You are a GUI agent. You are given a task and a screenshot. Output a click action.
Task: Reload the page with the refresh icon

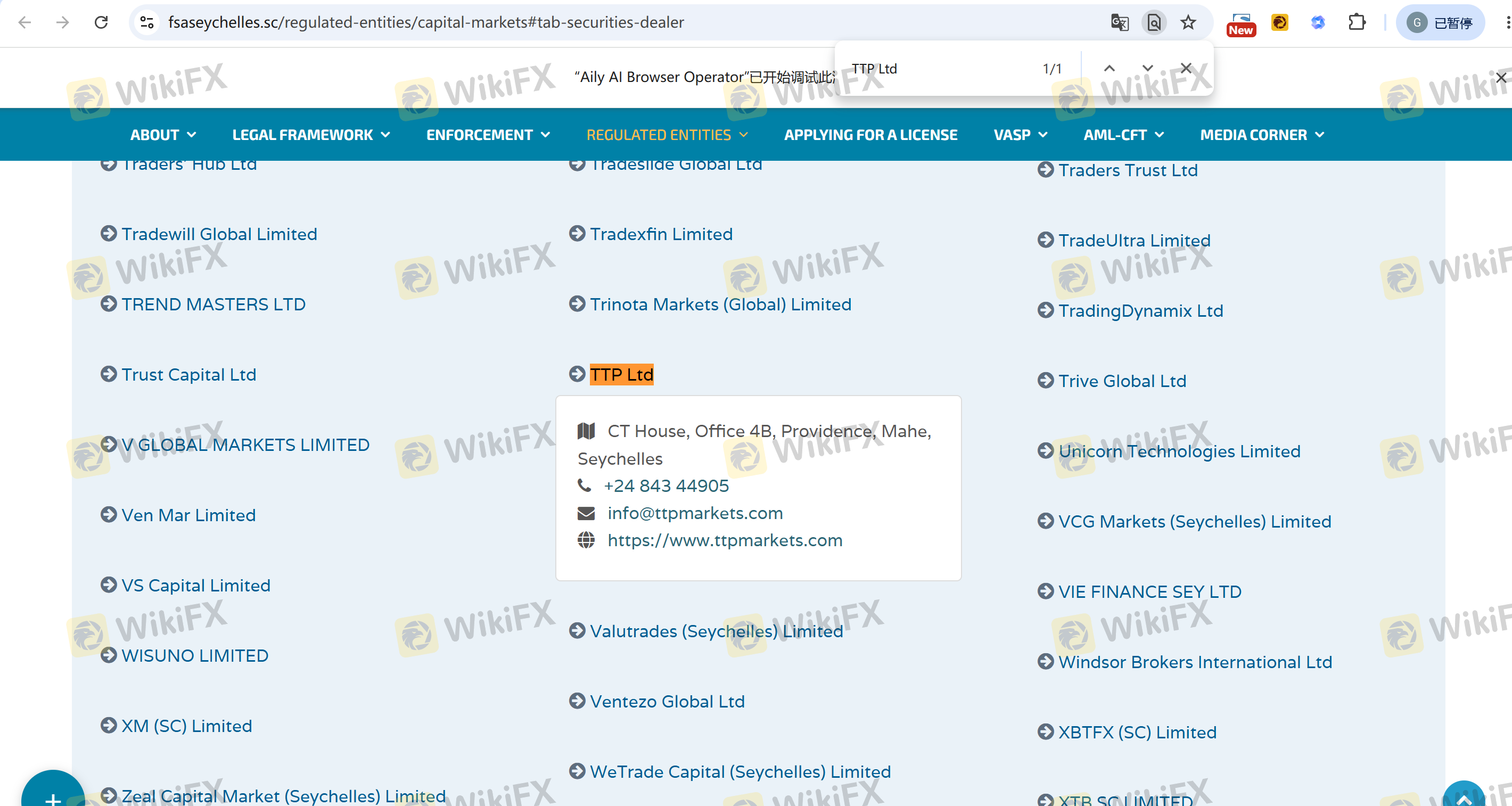(101, 22)
